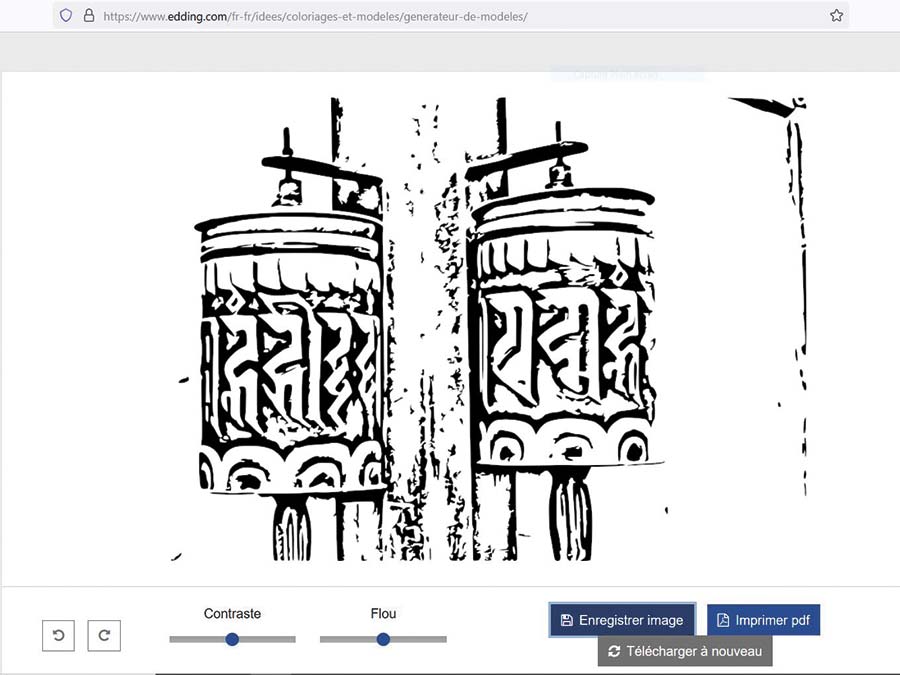Viewport: 900px width, 675px height.
Task: Click the tracking protection shield icon
Action: pyautogui.click(x=67, y=16)
